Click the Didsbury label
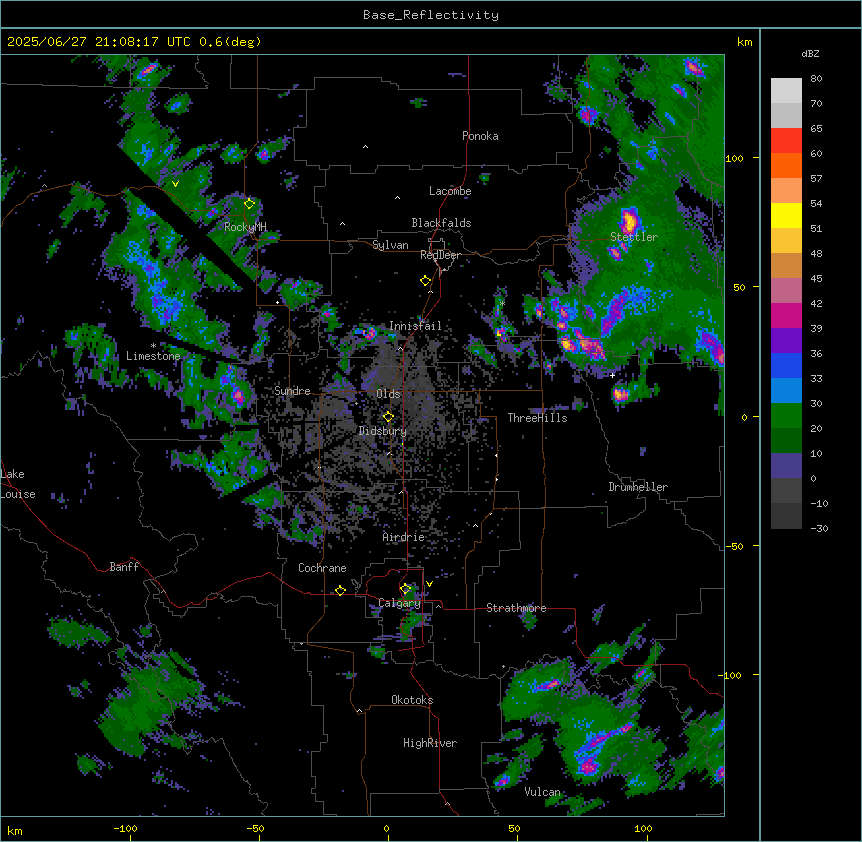Screen dimensions: 862x842 pos(383,431)
